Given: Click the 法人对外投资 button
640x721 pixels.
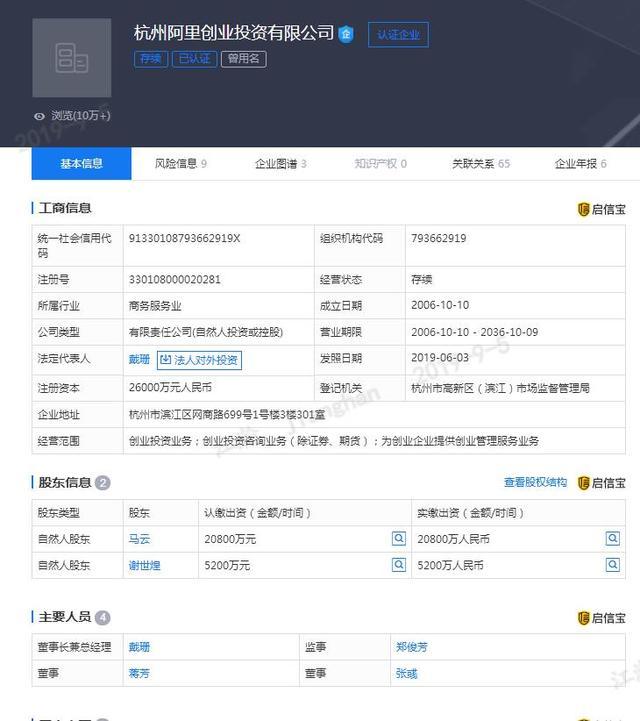Looking at the screenshot, I should 199,360.
